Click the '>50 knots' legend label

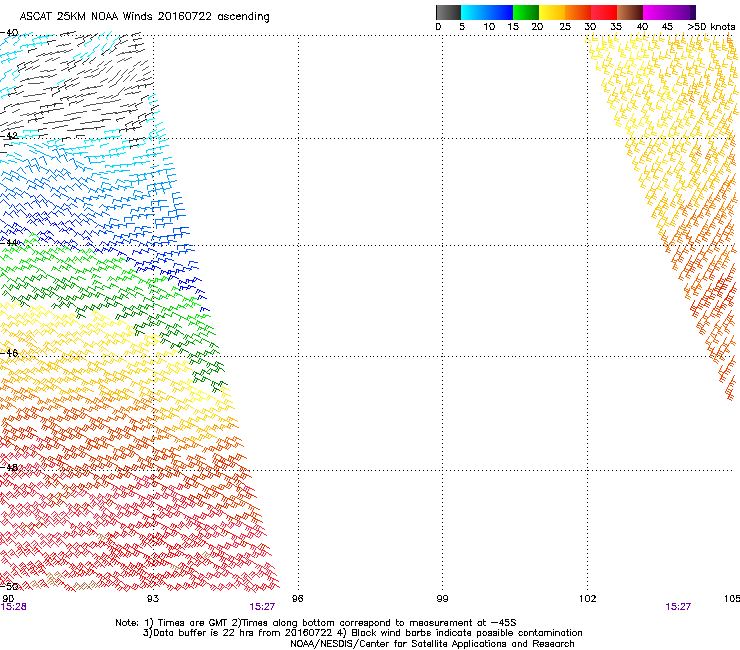pos(711,27)
